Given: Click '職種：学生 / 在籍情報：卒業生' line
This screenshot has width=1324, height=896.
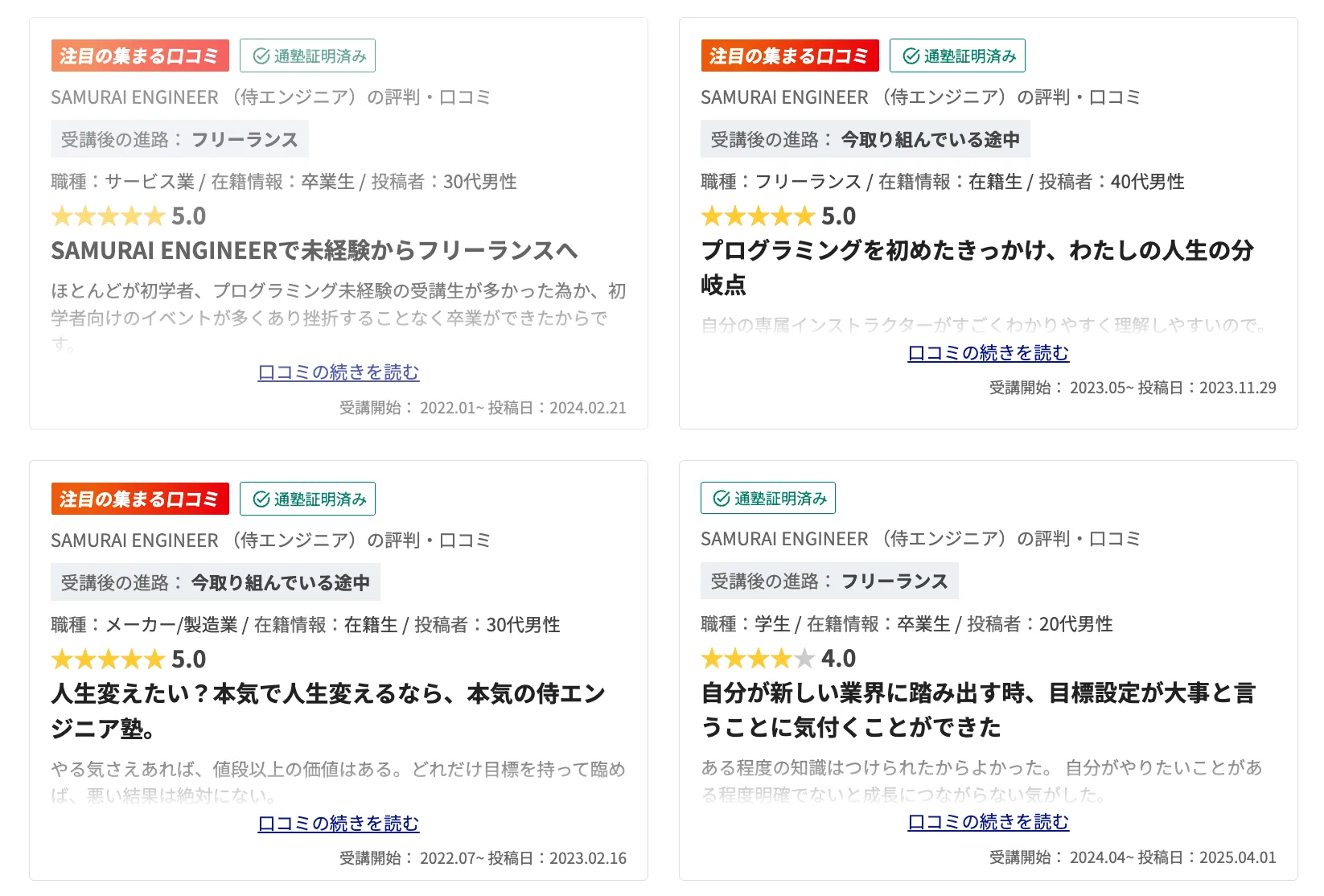Looking at the screenshot, I should [907, 624].
